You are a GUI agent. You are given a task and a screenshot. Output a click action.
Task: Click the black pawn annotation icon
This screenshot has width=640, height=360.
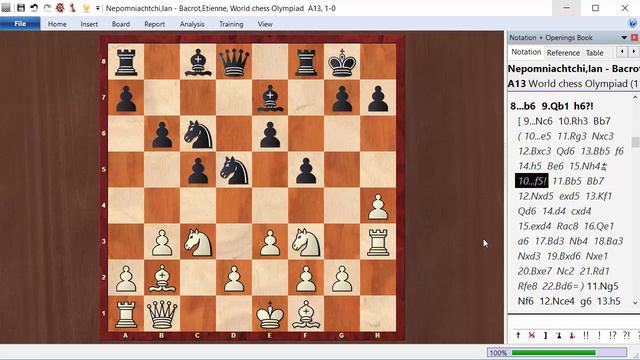click(559, 335)
